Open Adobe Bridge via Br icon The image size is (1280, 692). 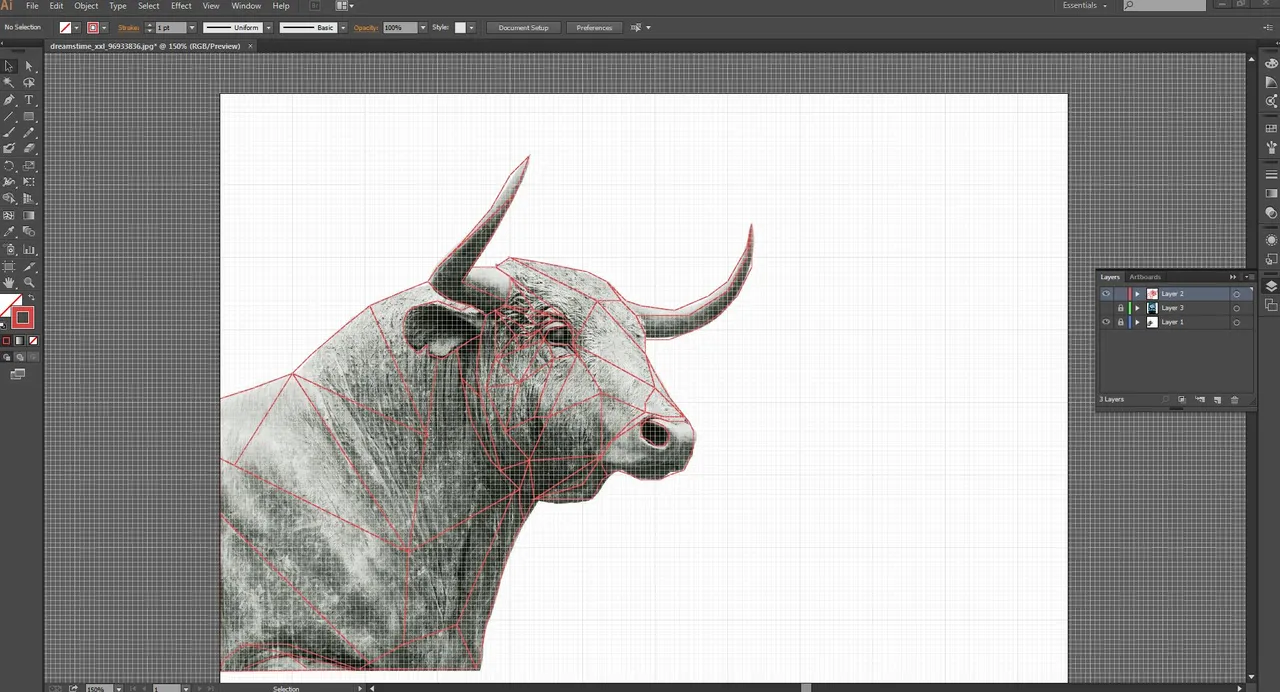(314, 6)
